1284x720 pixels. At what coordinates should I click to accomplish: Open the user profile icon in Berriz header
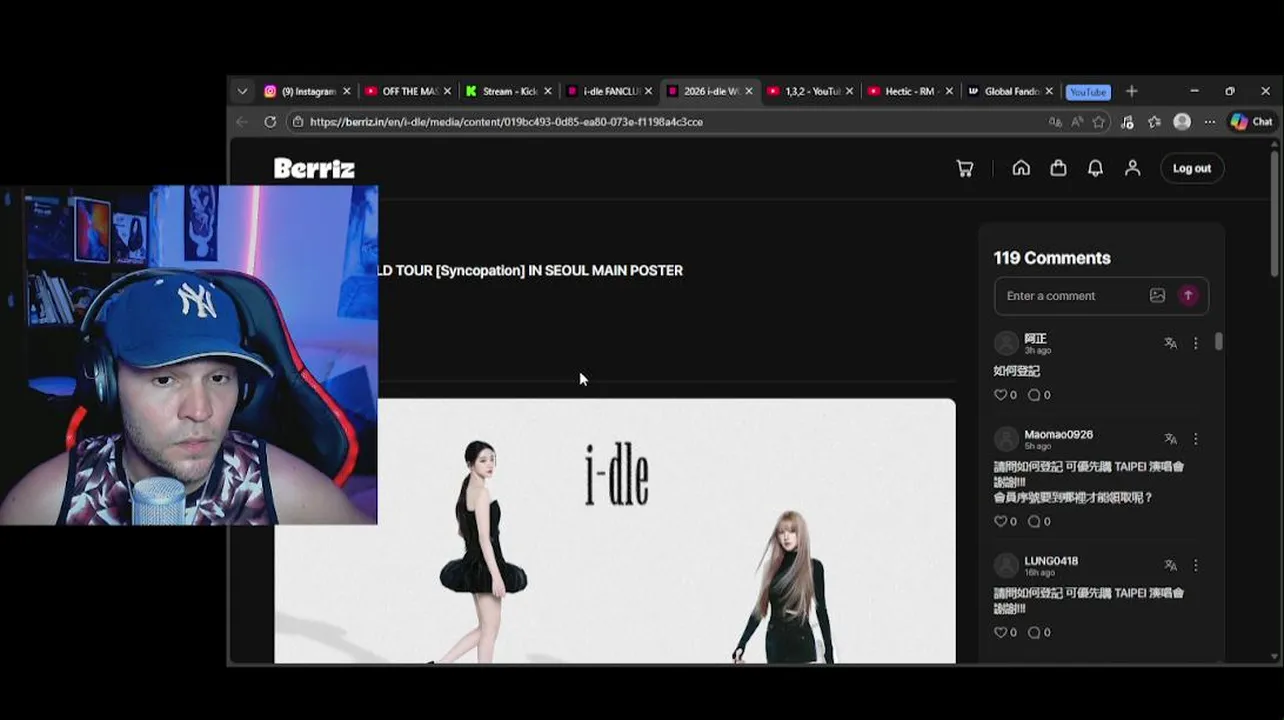(1132, 168)
